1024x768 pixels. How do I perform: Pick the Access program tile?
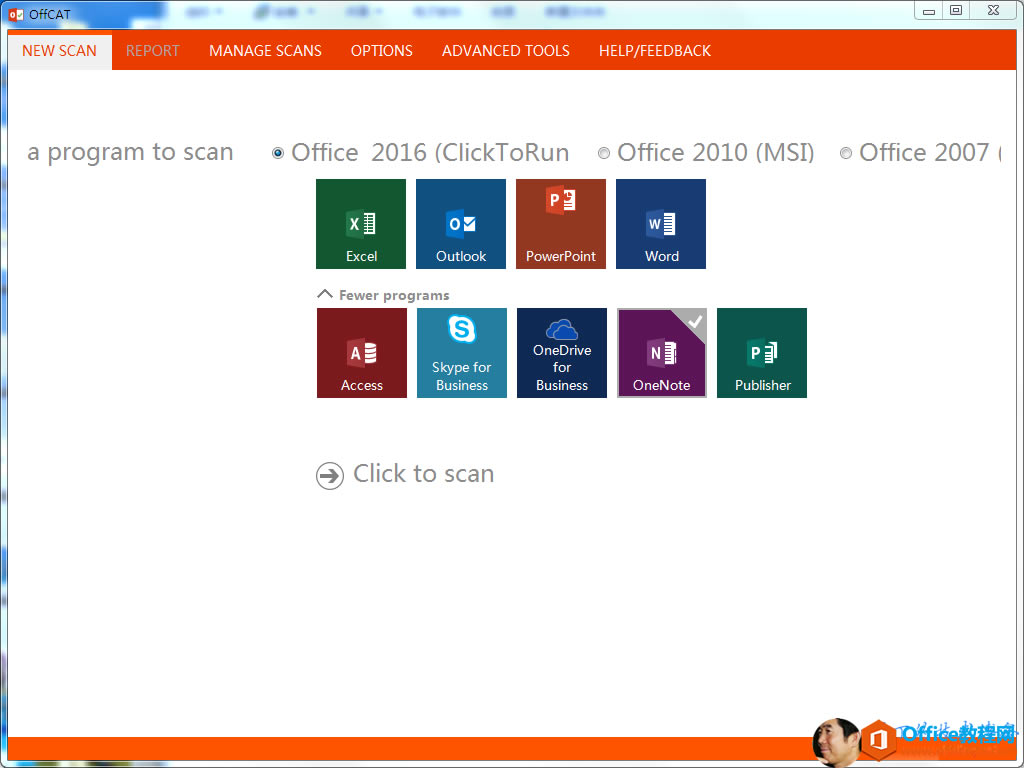point(361,352)
